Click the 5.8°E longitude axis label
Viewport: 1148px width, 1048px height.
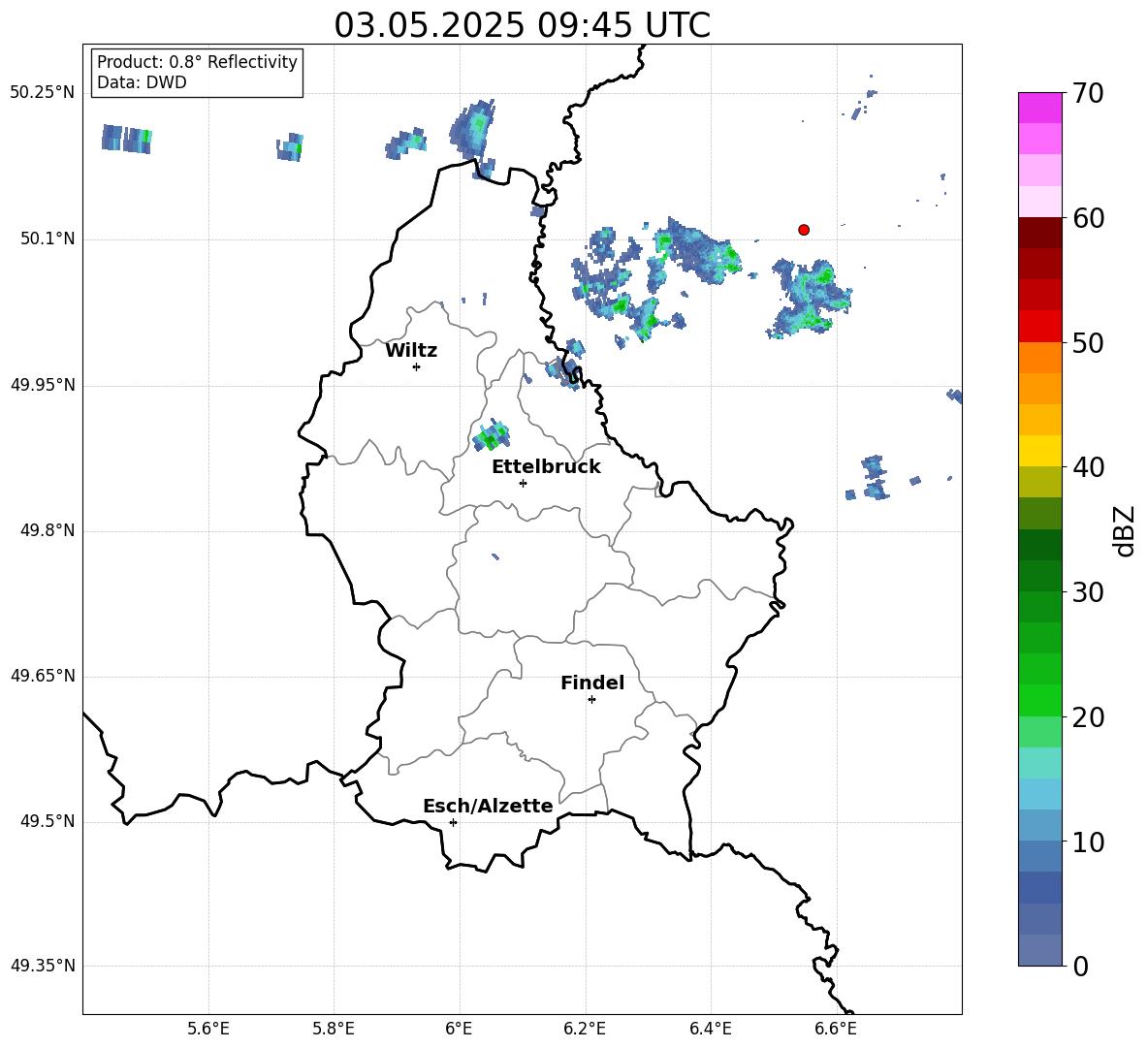(334, 1029)
